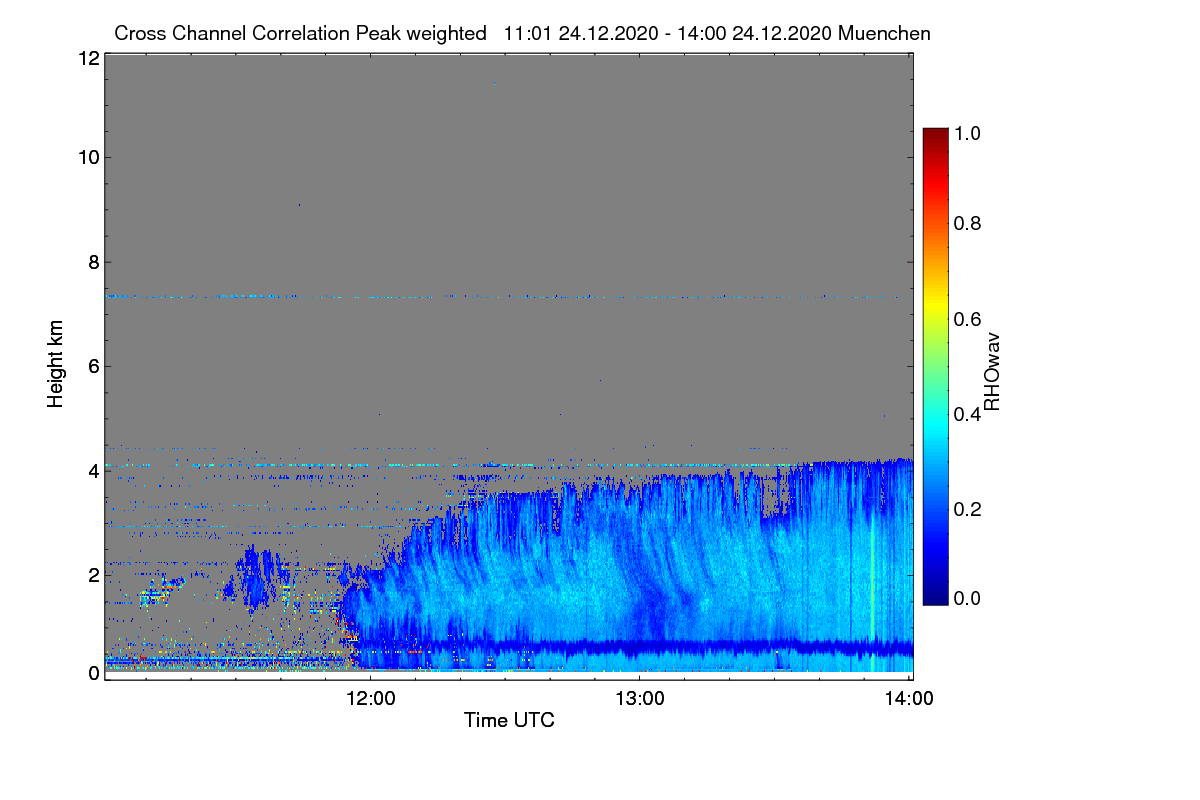This screenshot has height=800, width=1200.
Task: Click colorbar value '1.0'
Action: coord(967,132)
